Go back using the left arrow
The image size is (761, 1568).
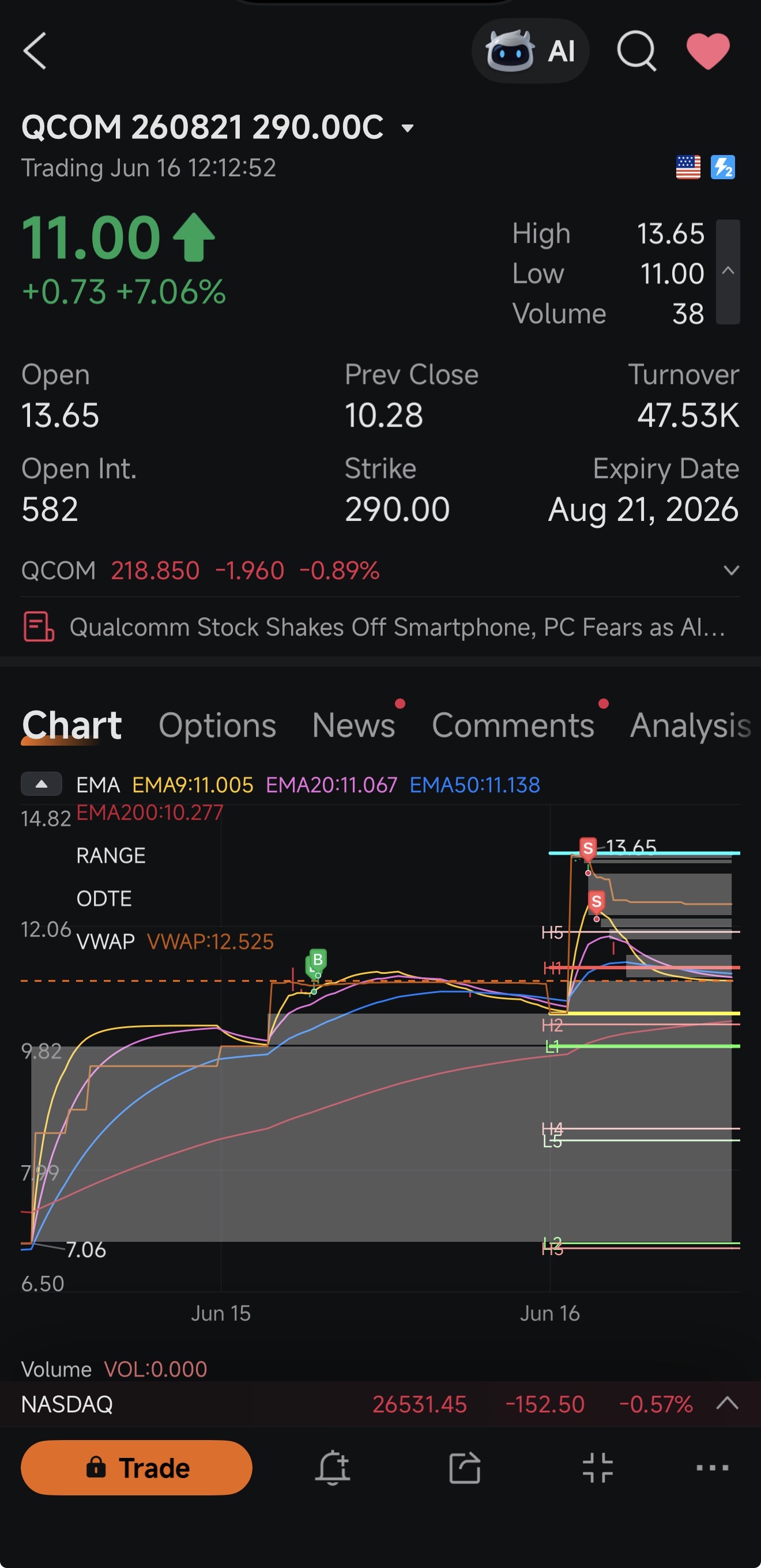click(35, 51)
